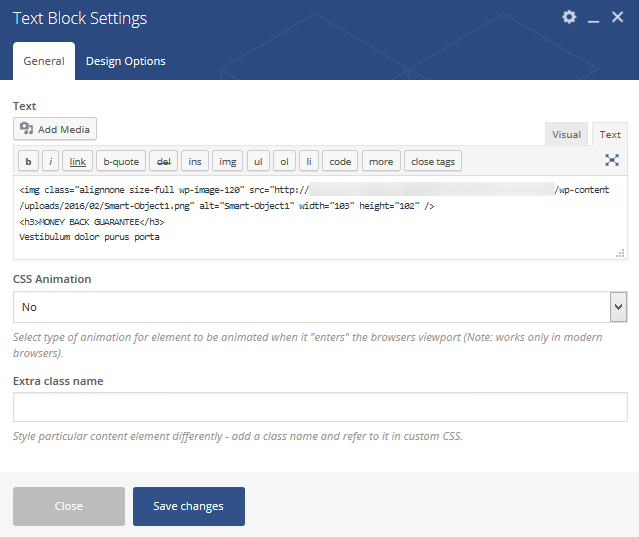Open the settings gear icon in header
This screenshot has width=639, height=537.
pyautogui.click(x=569, y=17)
